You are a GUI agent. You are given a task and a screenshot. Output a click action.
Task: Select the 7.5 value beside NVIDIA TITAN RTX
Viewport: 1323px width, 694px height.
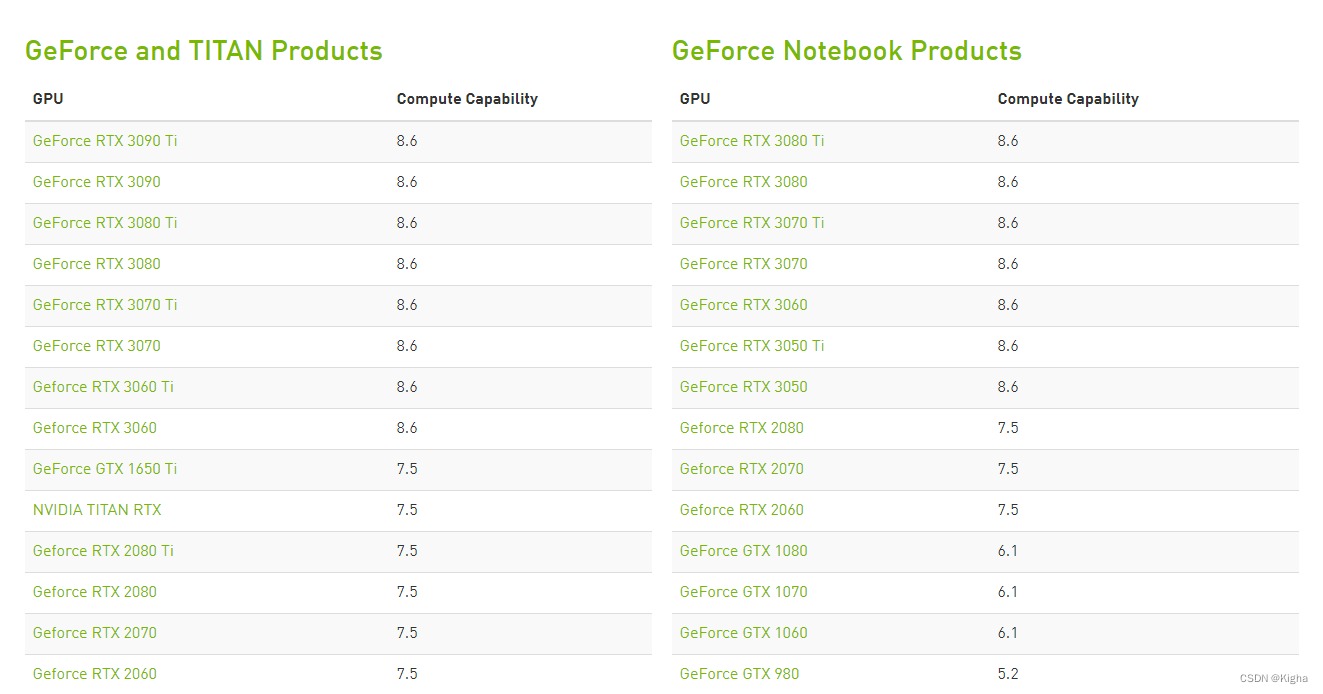[x=407, y=510]
